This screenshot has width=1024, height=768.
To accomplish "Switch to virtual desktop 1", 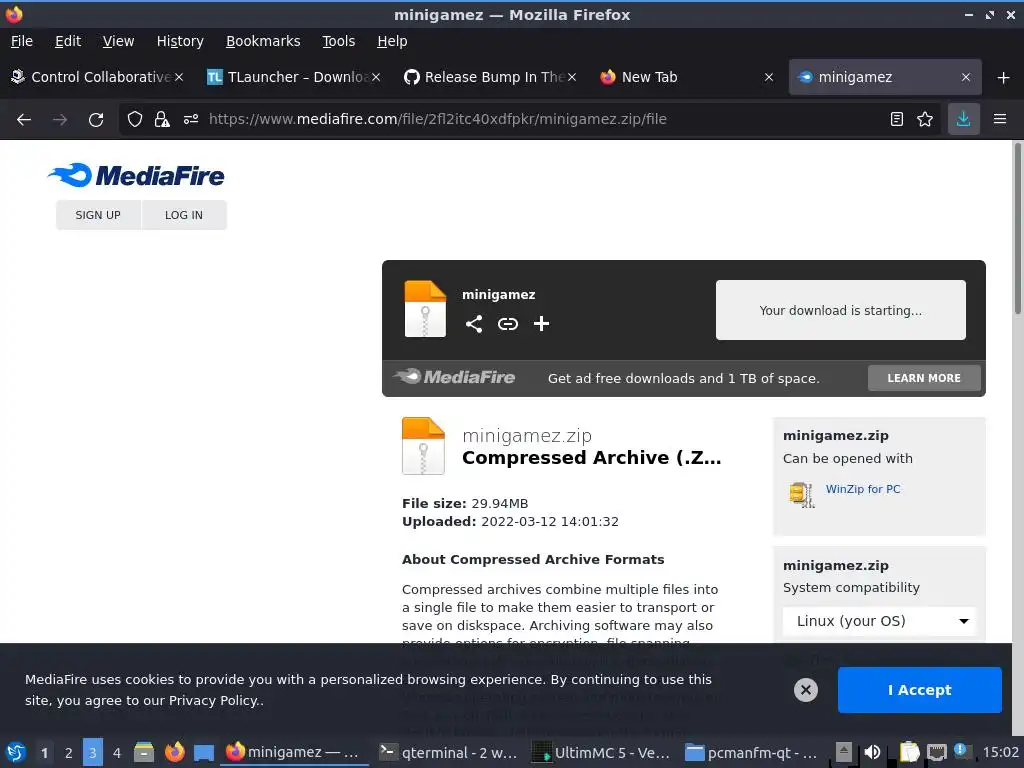I will tap(44, 753).
